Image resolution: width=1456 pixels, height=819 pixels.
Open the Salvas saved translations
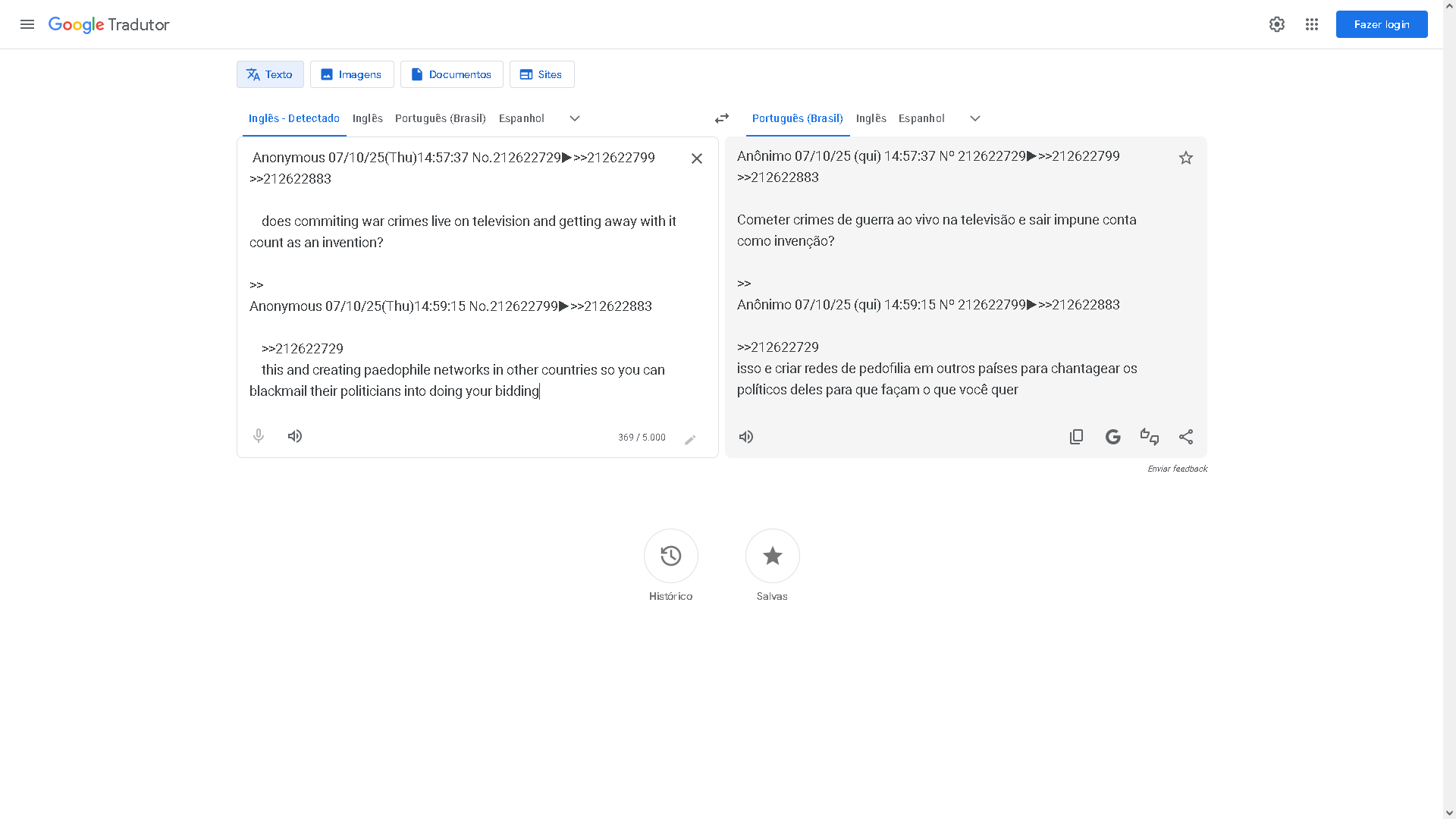coord(773,556)
